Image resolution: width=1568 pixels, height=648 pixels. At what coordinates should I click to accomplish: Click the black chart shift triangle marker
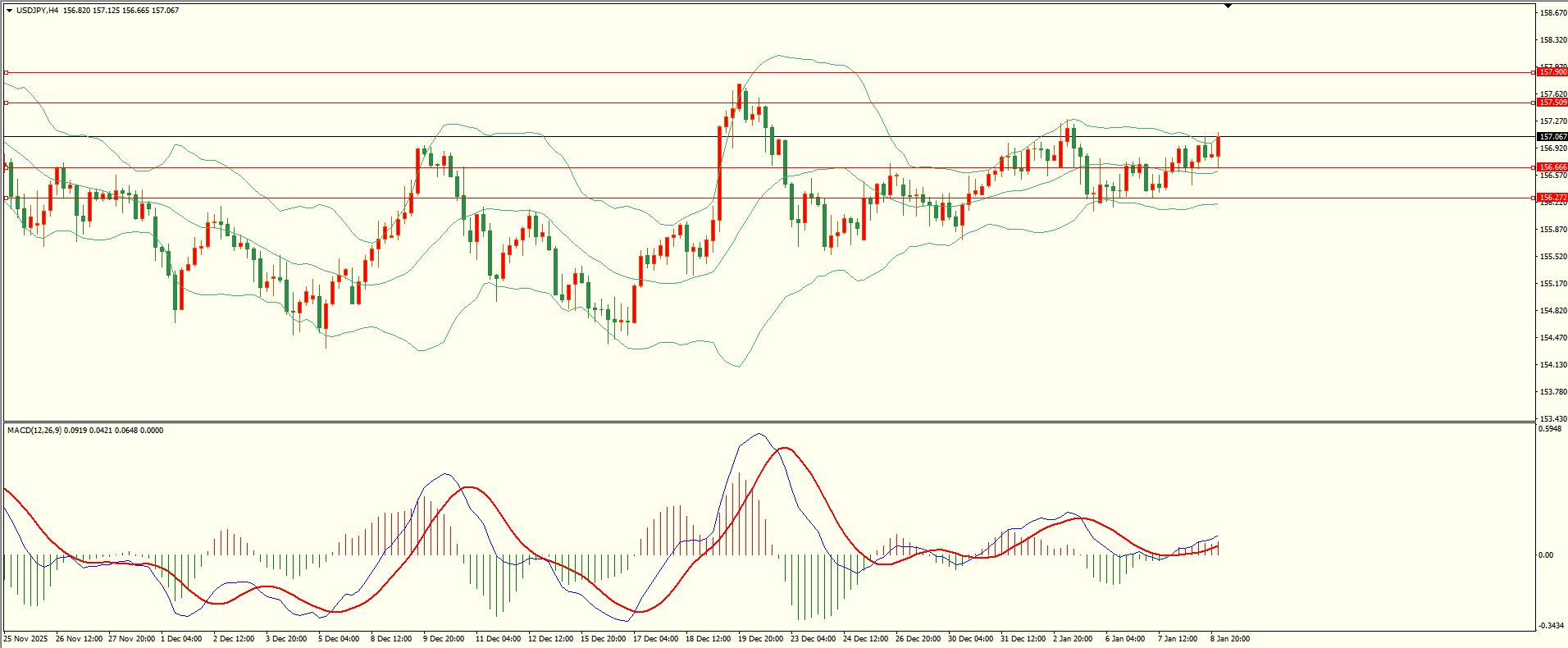tap(1228, 6)
